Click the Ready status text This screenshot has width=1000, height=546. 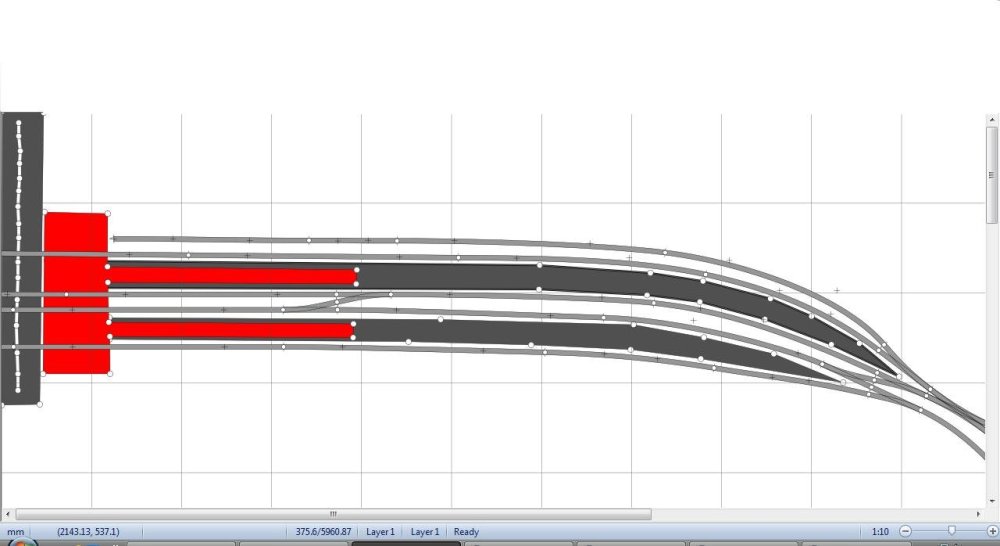[467, 532]
